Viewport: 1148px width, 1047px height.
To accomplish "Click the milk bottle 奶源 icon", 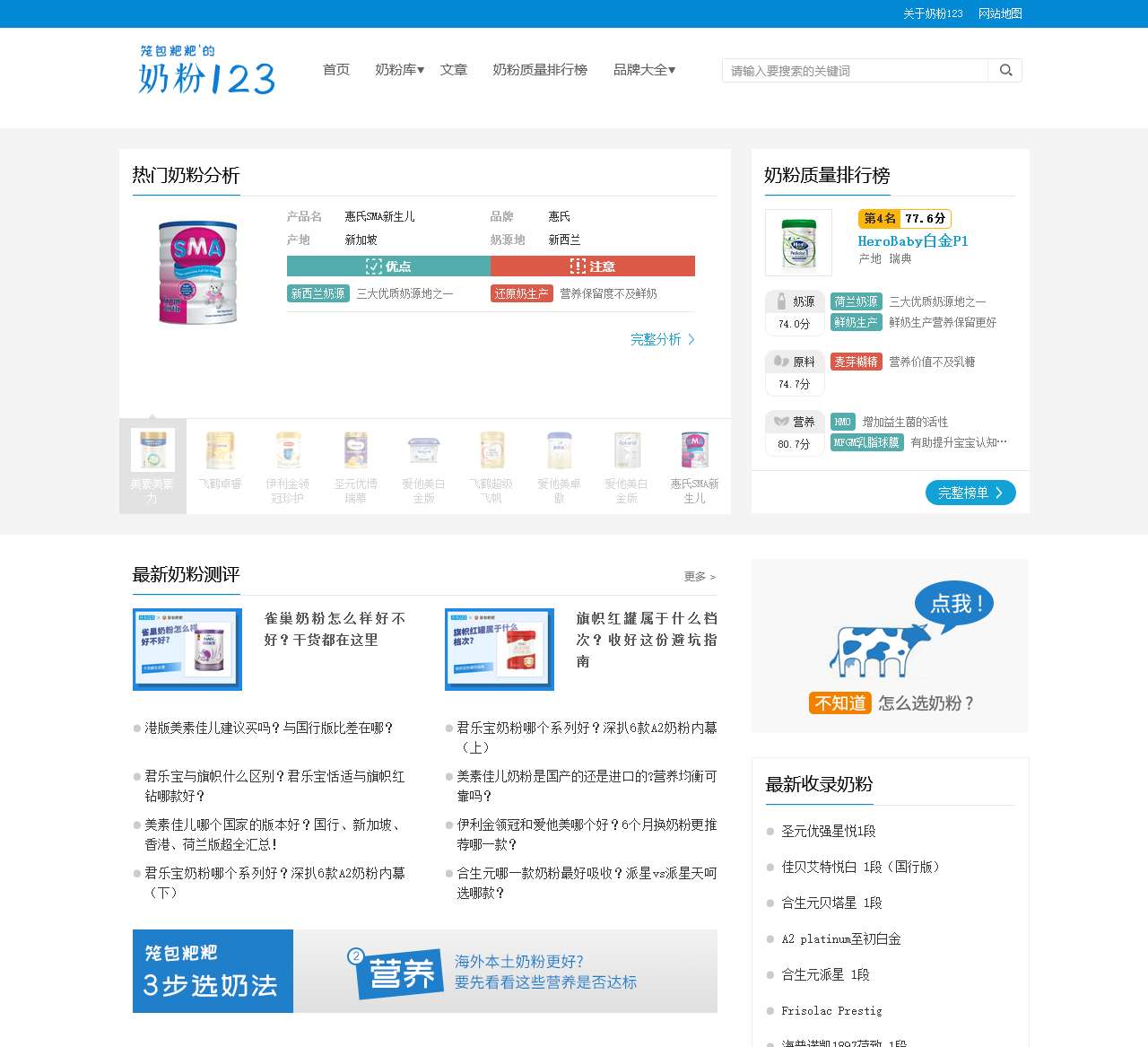I will click(x=779, y=302).
